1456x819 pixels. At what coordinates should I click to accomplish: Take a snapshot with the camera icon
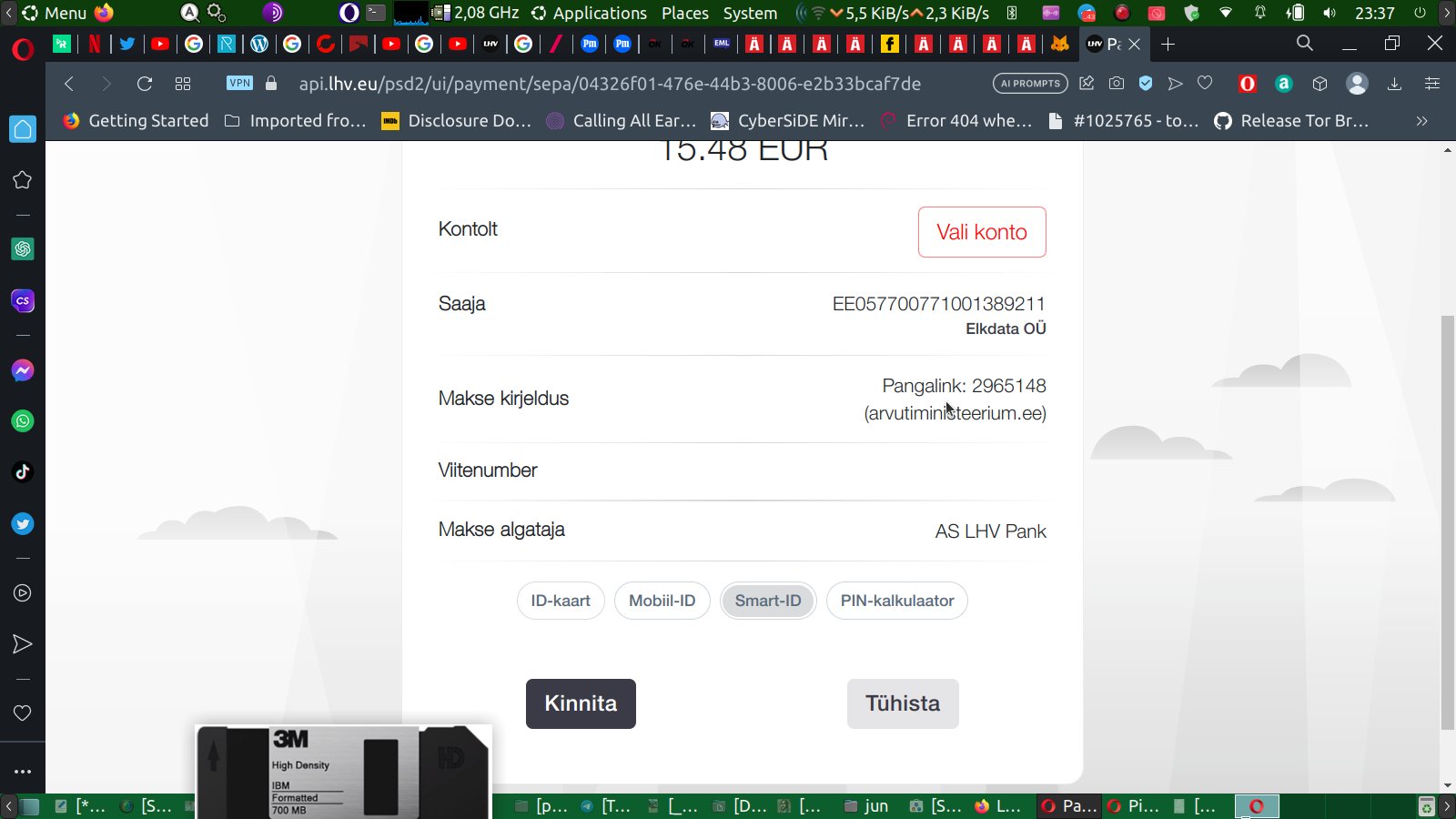(1117, 84)
